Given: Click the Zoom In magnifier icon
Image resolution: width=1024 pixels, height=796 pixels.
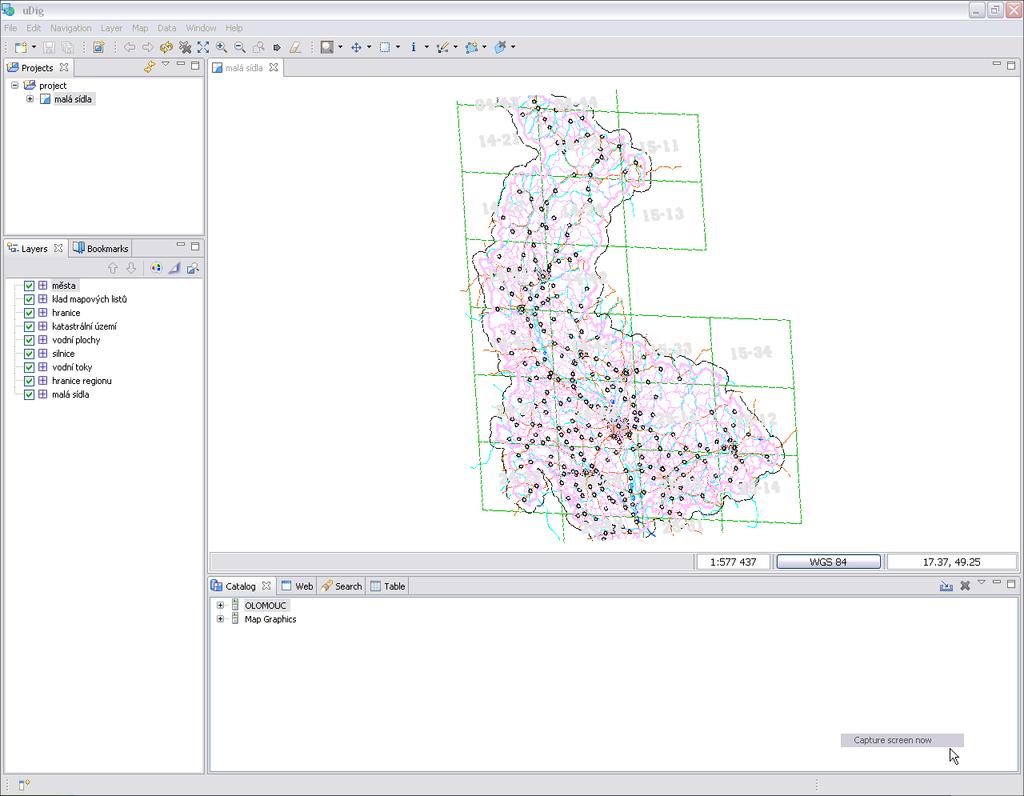Looking at the screenshot, I should coord(221,47).
